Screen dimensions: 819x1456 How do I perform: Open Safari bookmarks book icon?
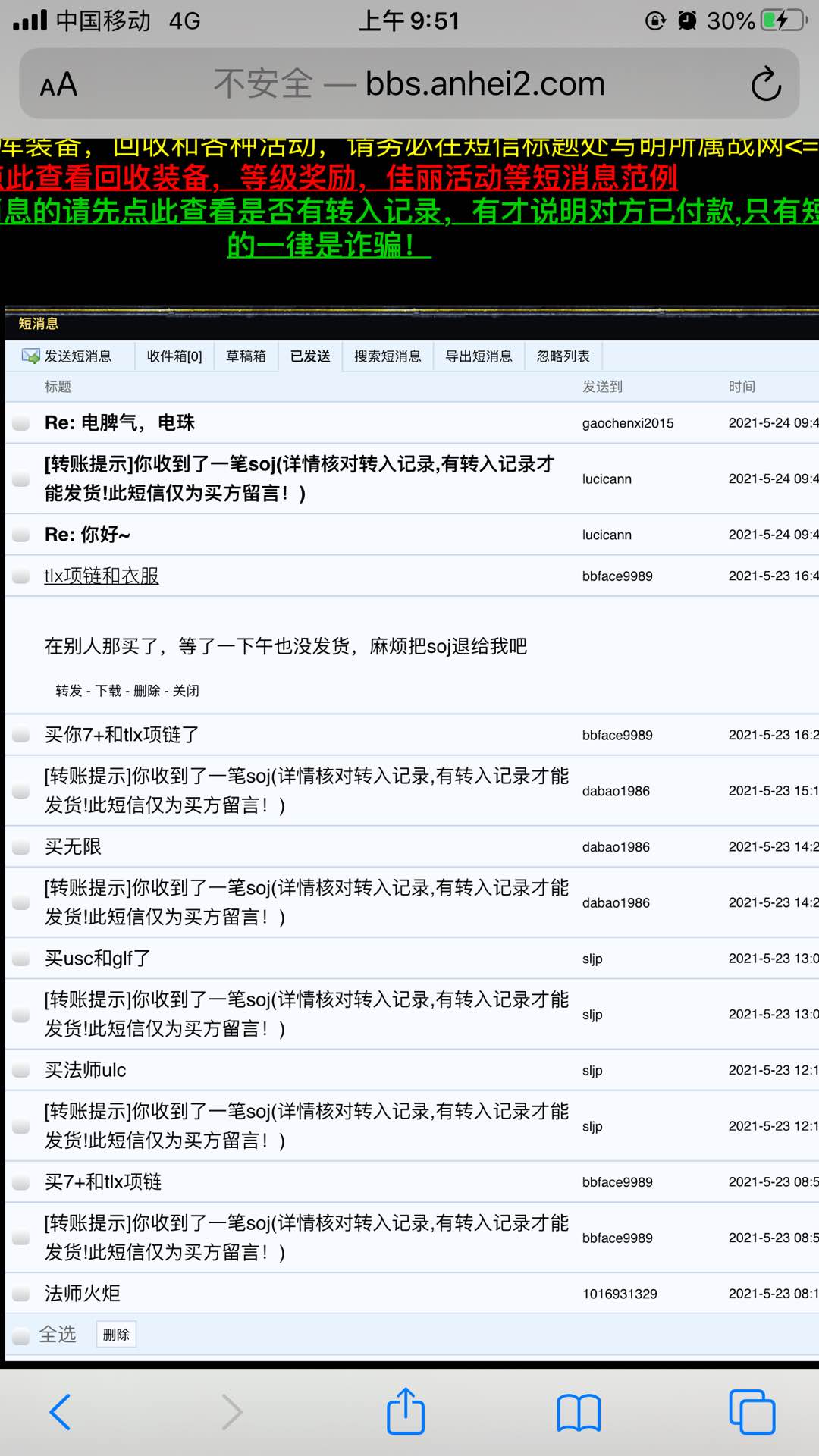tap(578, 1412)
